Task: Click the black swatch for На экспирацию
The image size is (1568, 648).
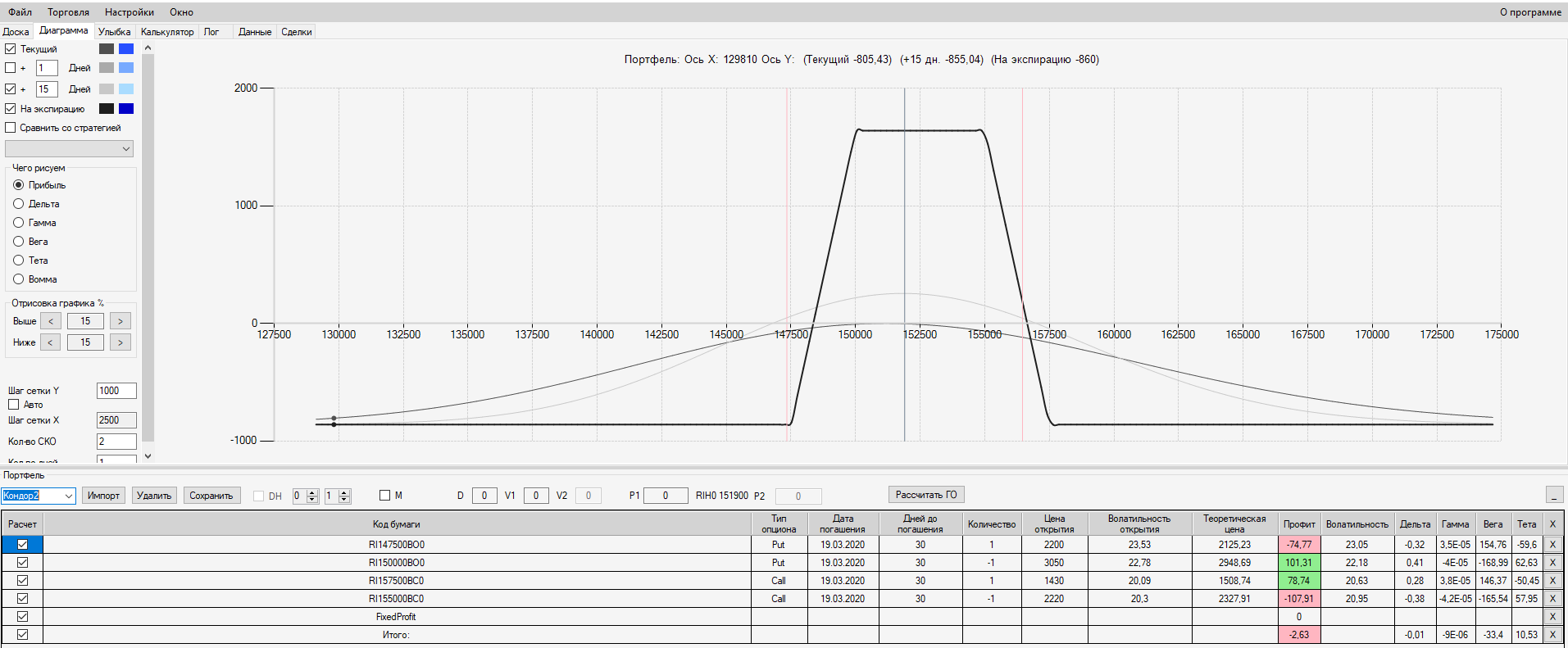Action: tap(107, 109)
